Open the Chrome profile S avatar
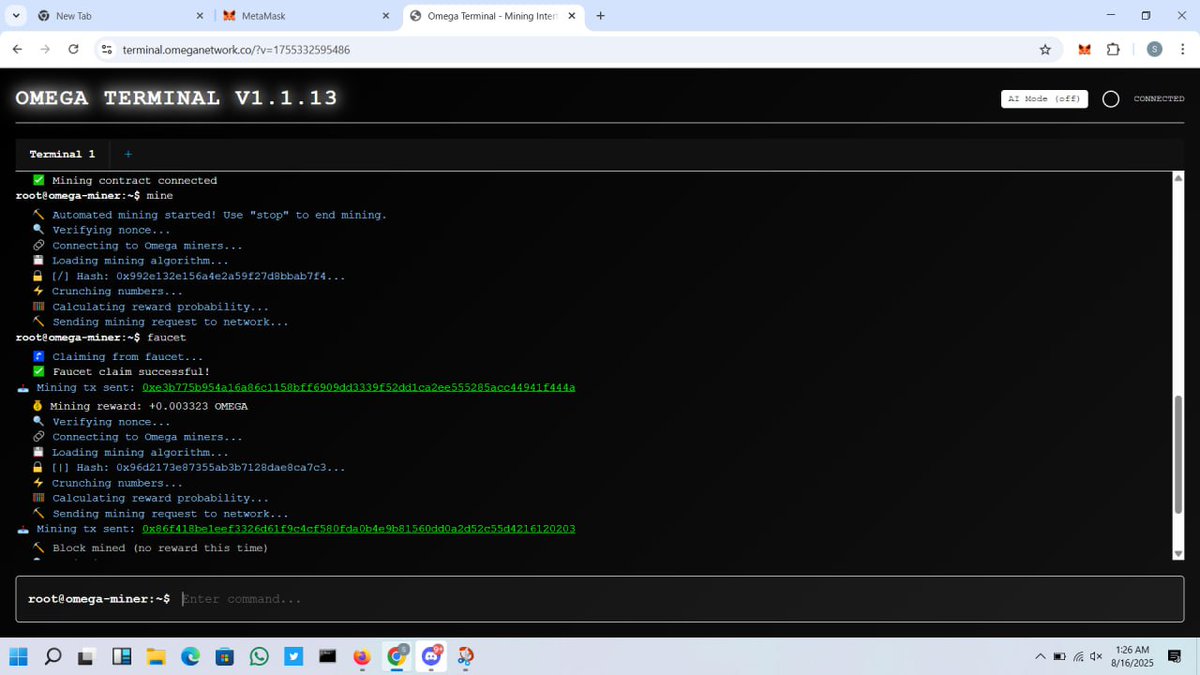The height and width of the screenshot is (675, 1200). [x=1154, y=49]
